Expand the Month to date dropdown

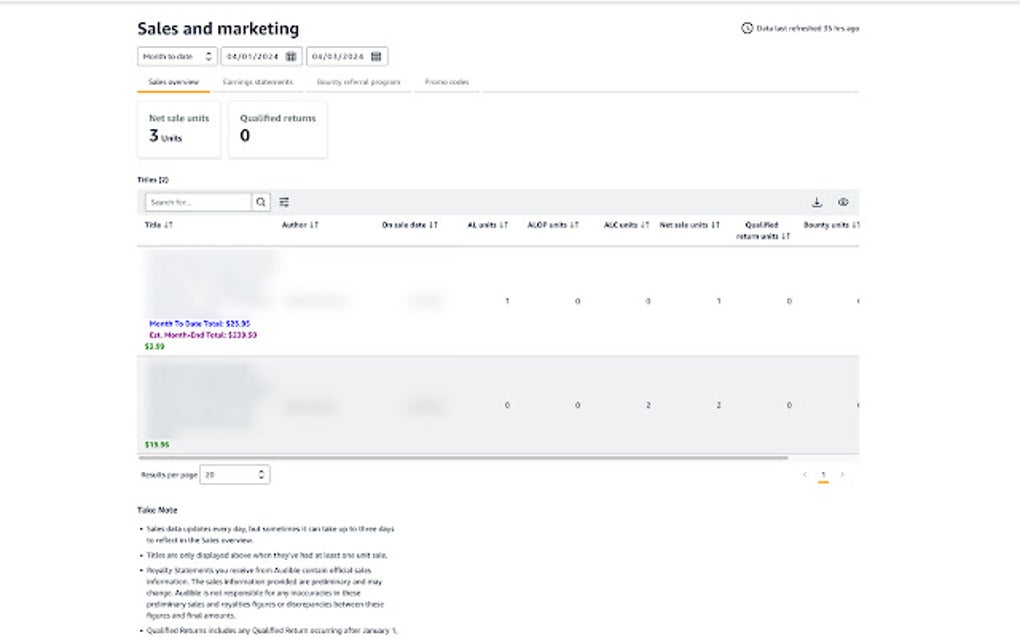177,57
